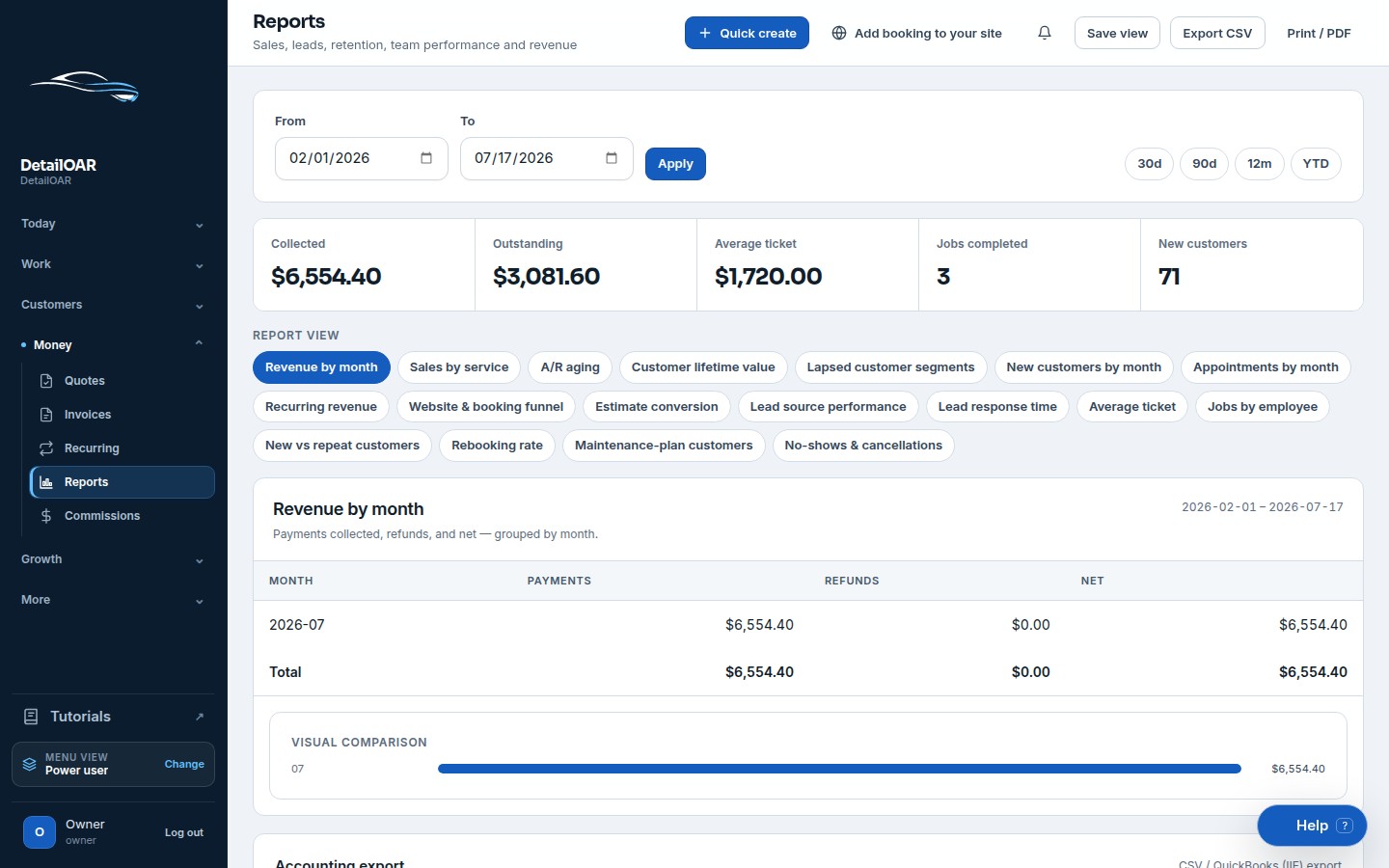Collapse the Money menu section
1389x868 pixels.
pos(113,345)
